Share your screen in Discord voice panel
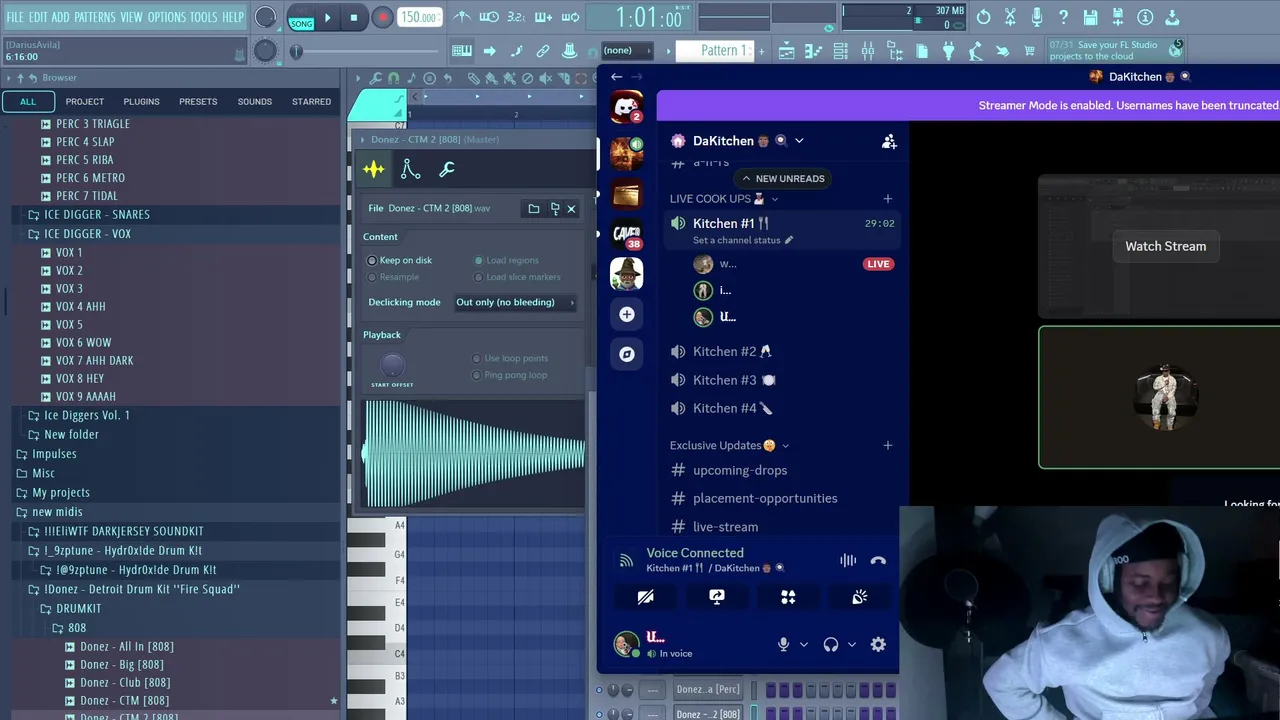The image size is (1280, 720). click(717, 597)
